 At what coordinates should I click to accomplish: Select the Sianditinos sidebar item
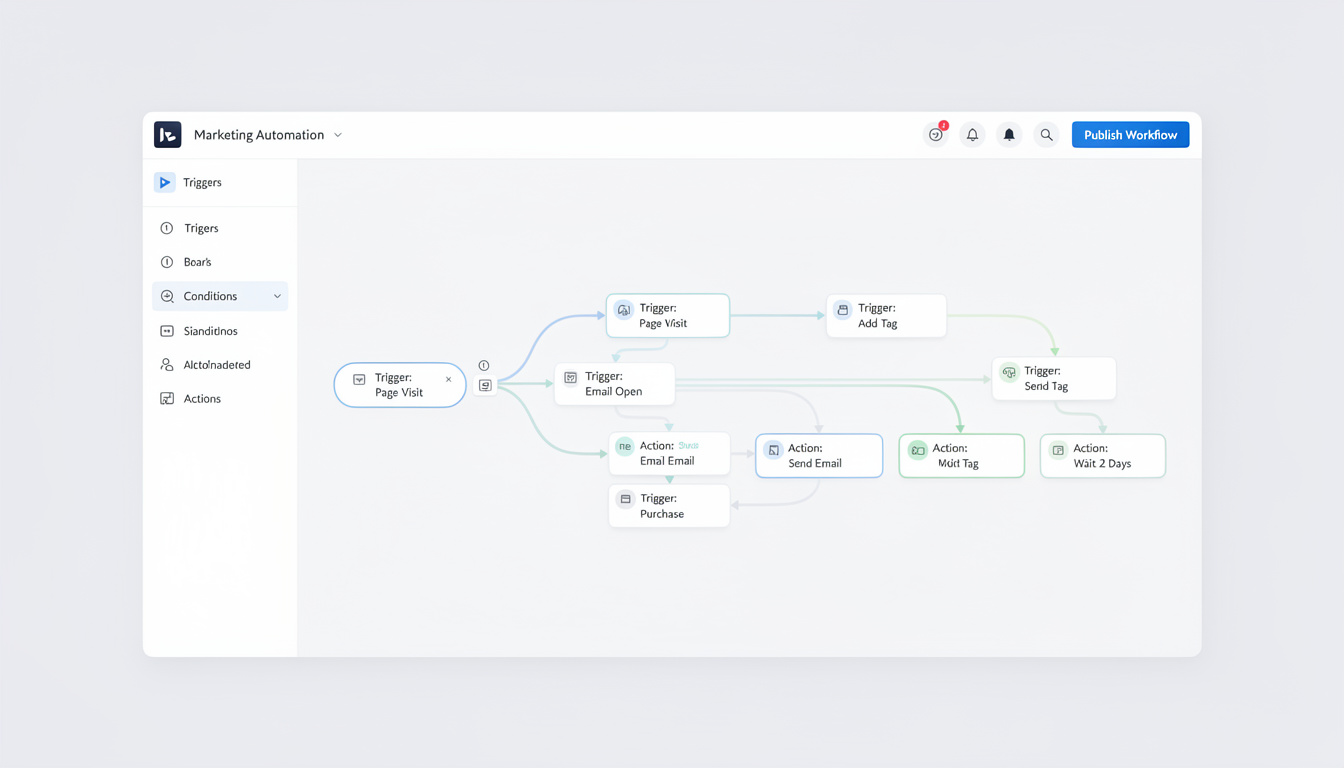click(220, 331)
